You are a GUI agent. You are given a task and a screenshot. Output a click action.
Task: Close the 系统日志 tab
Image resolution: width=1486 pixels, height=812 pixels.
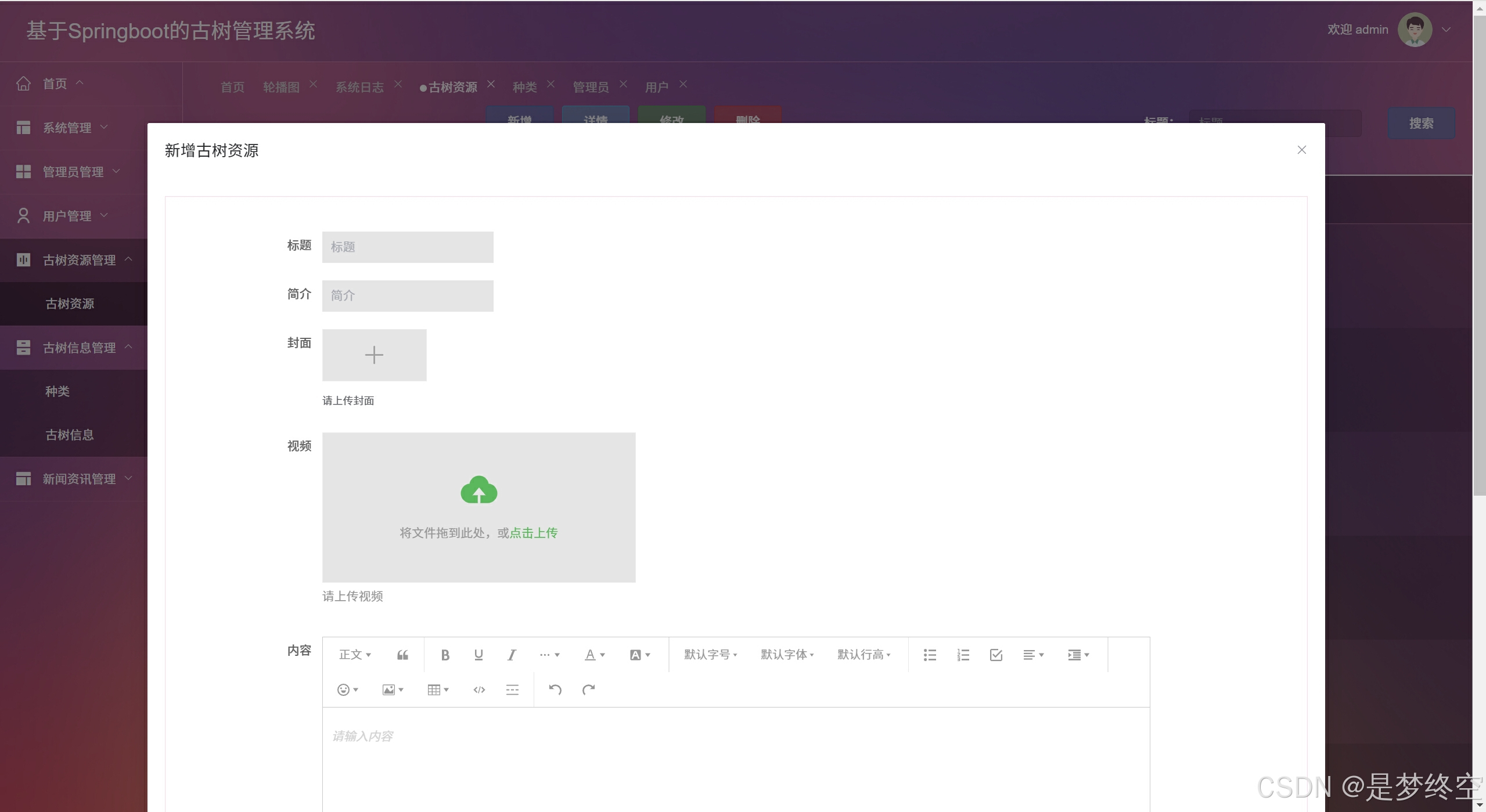(398, 84)
